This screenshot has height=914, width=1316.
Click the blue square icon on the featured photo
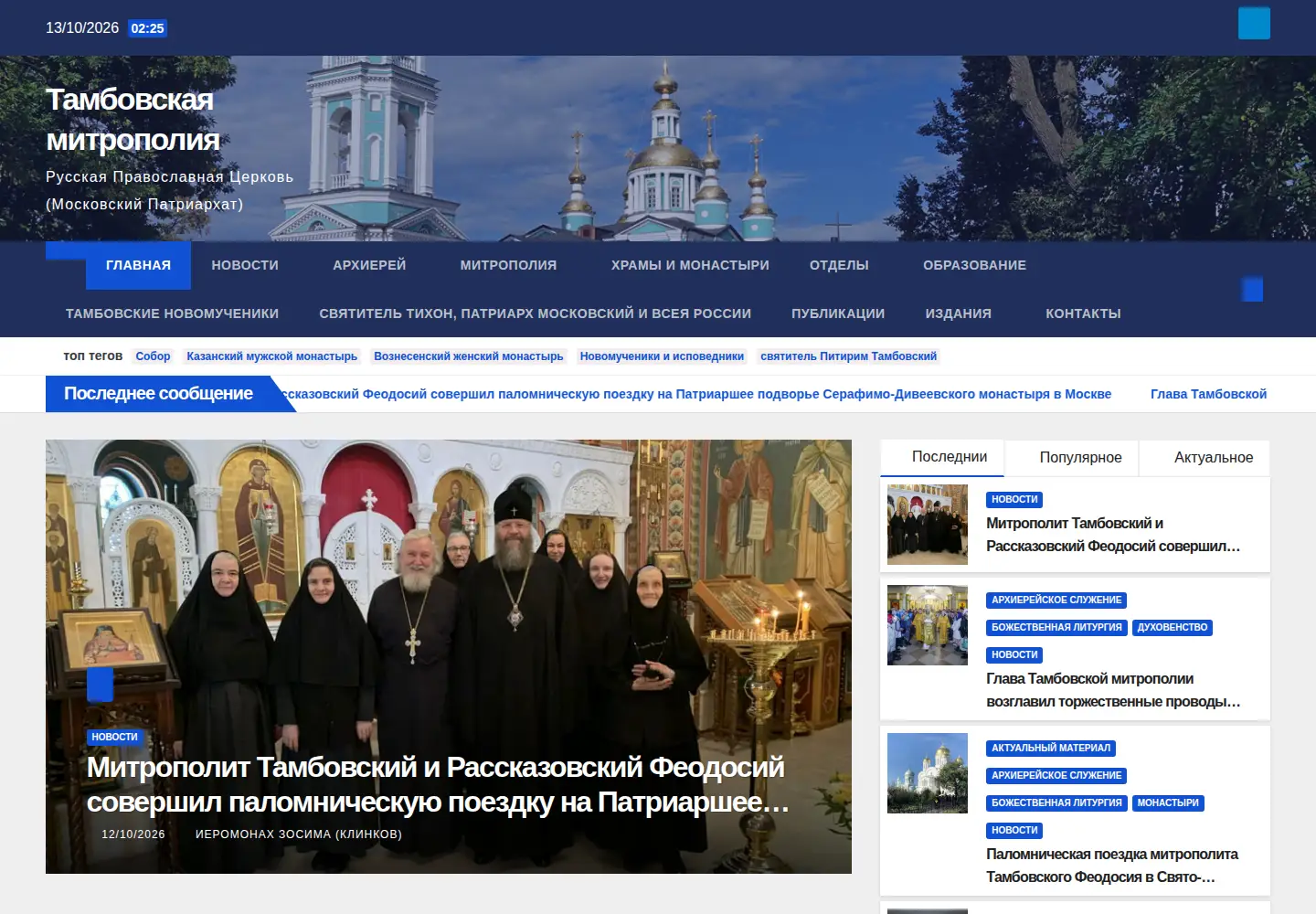(x=100, y=685)
